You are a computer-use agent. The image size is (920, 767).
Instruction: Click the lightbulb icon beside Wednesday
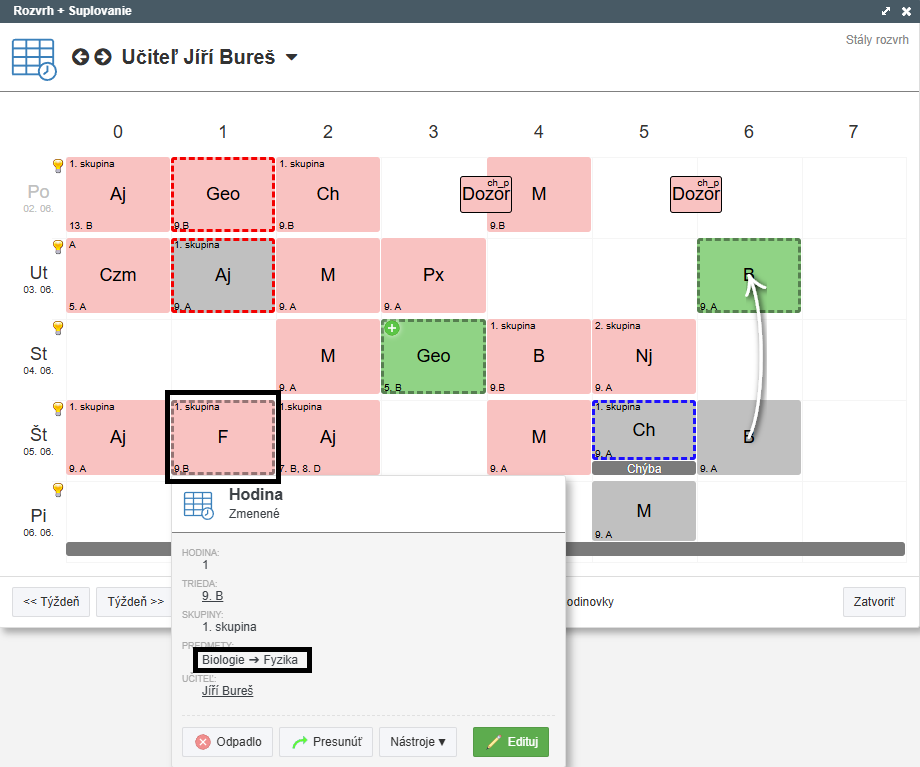pos(58,328)
